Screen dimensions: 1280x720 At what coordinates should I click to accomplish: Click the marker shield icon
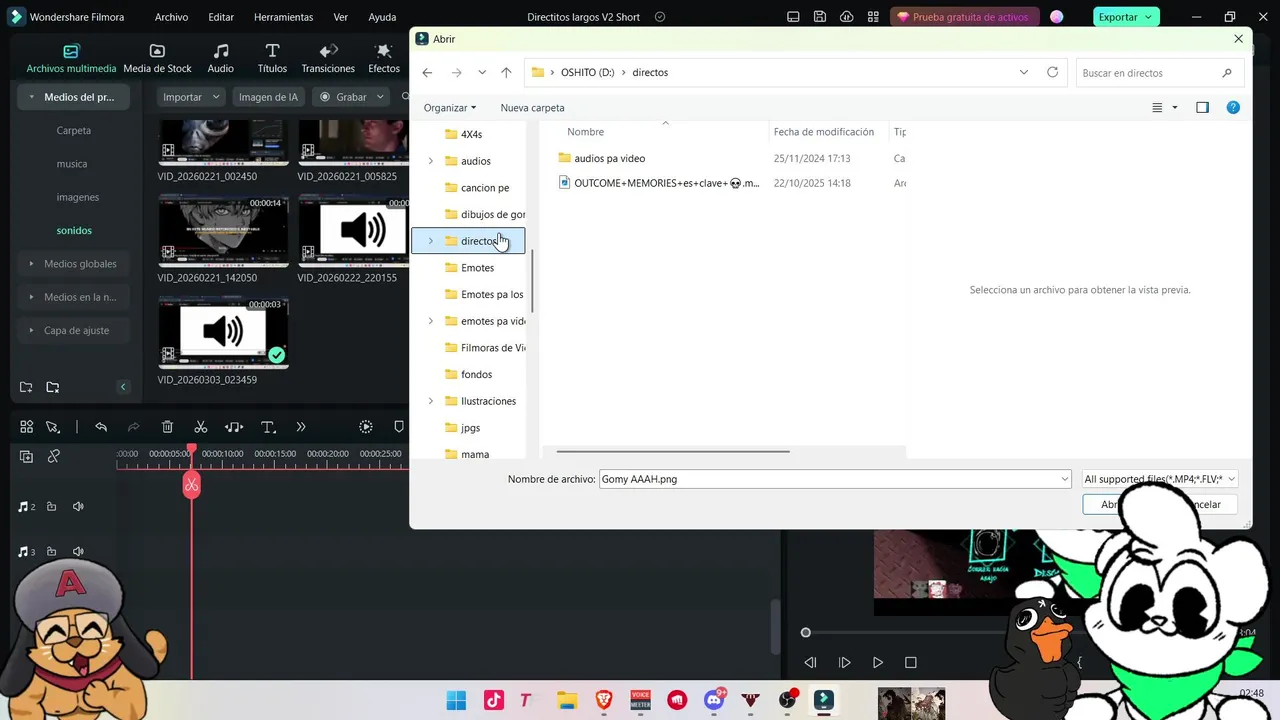click(x=399, y=427)
